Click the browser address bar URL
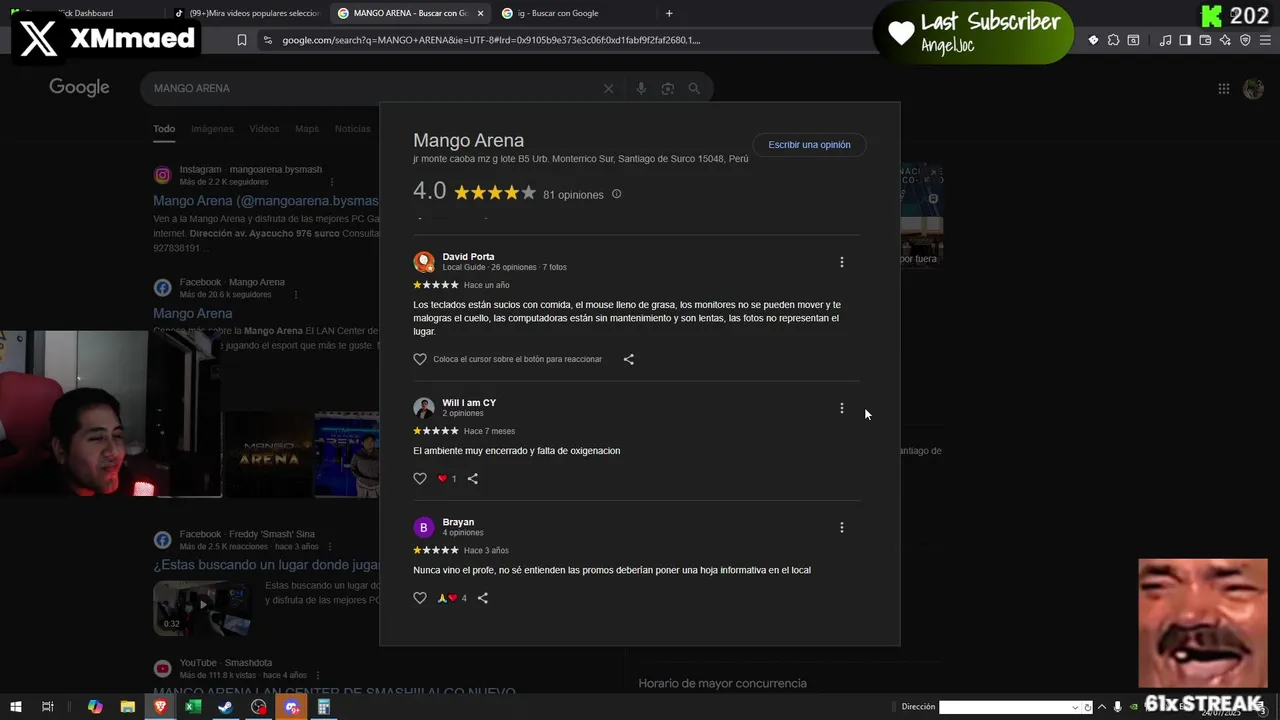Viewport: 1280px width, 720px height. [491, 40]
